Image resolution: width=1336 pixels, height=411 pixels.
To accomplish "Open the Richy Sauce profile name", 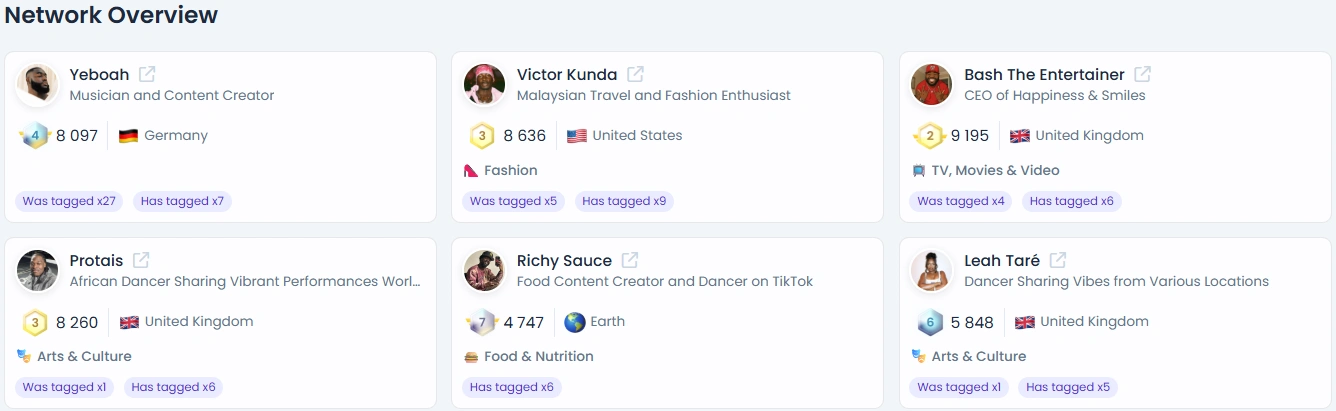I will point(564,261).
